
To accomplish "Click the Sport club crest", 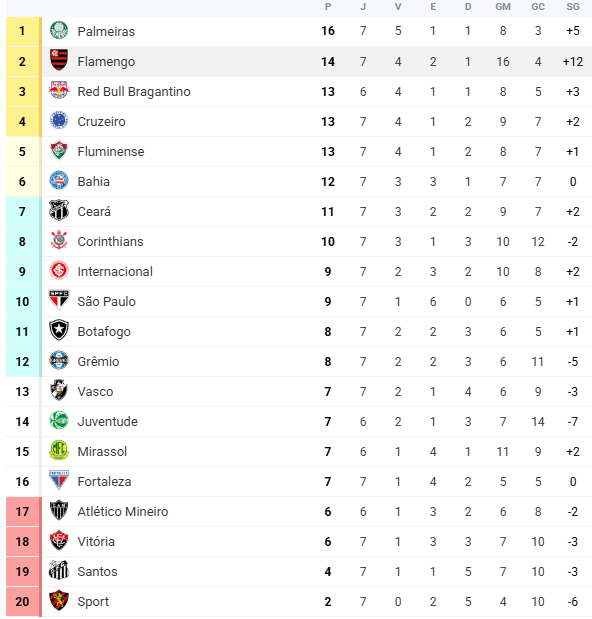I will click(59, 600).
